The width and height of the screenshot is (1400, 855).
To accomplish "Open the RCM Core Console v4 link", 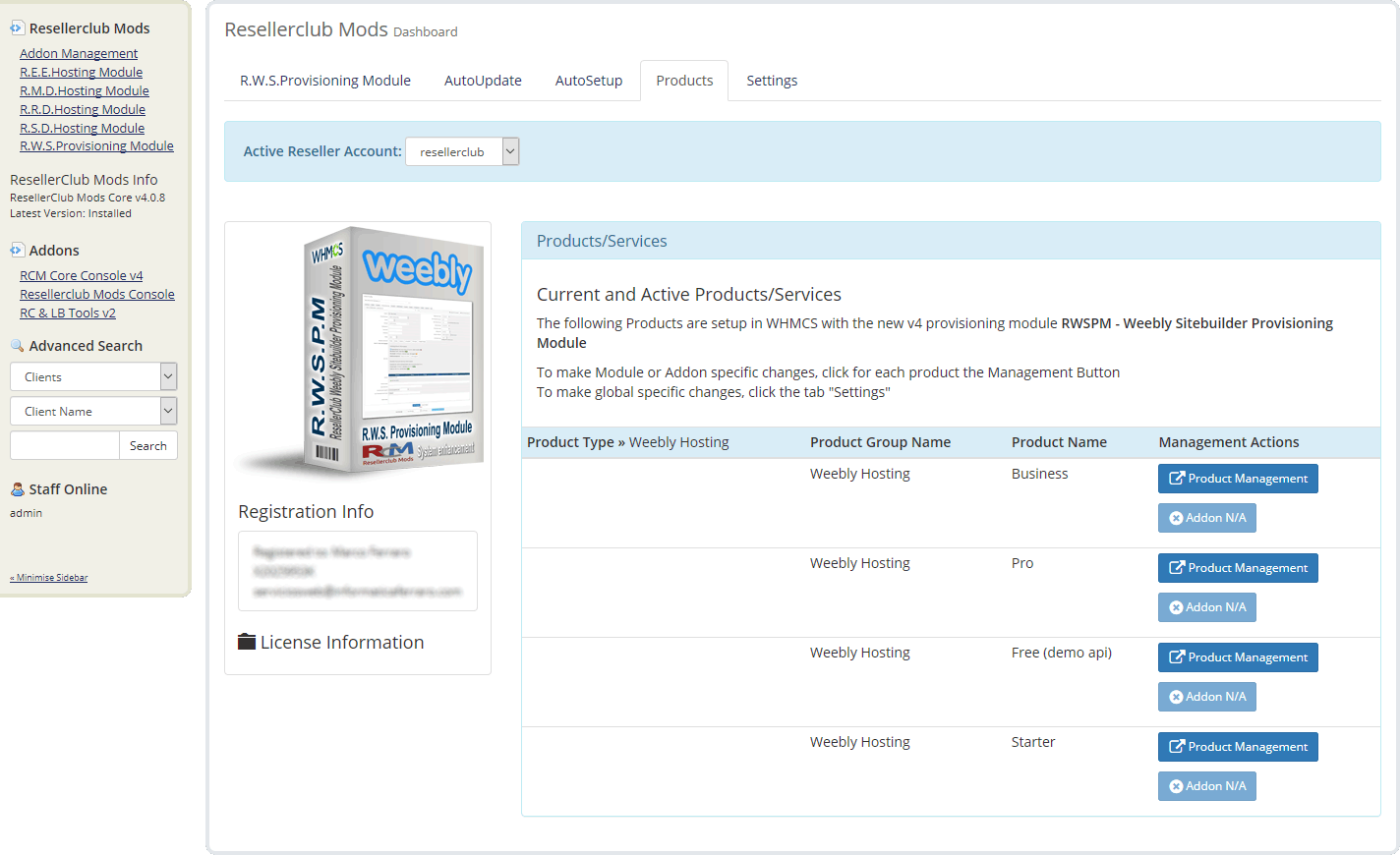I will point(82,275).
